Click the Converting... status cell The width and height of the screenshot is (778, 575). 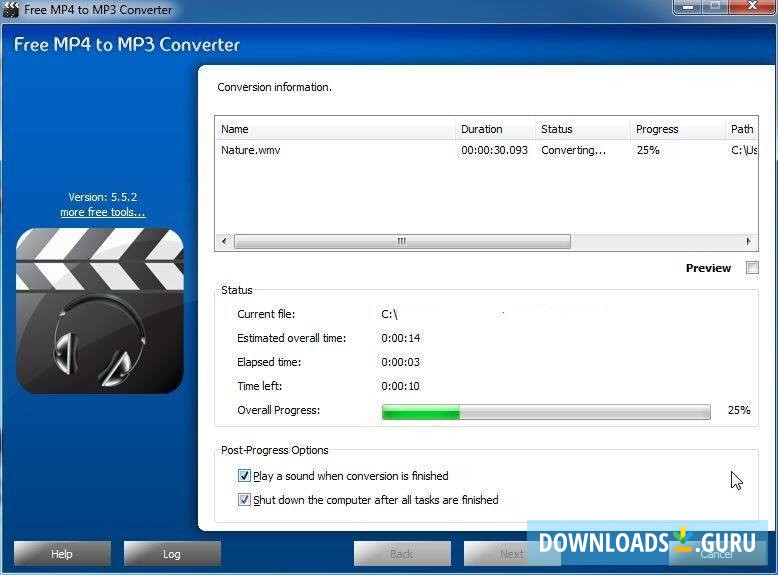click(x=574, y=150)
